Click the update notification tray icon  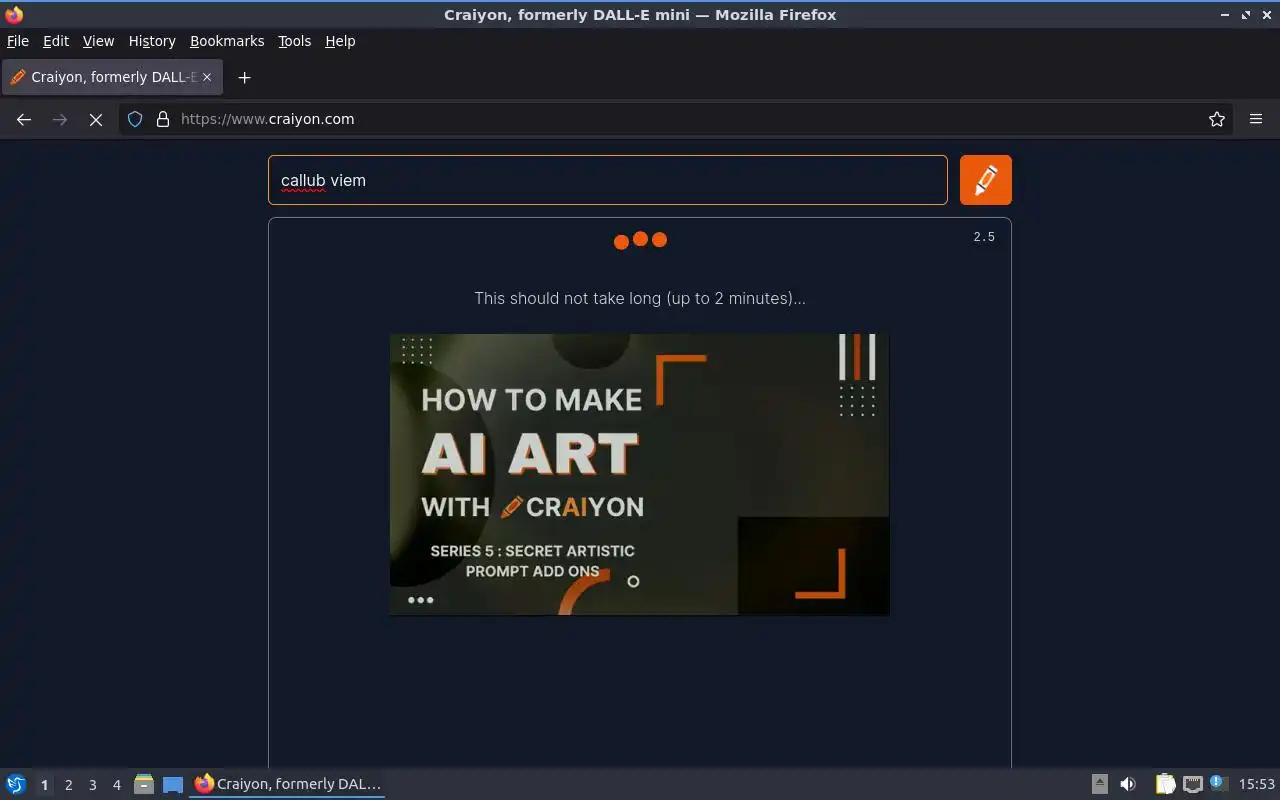tap(1218, 783)
